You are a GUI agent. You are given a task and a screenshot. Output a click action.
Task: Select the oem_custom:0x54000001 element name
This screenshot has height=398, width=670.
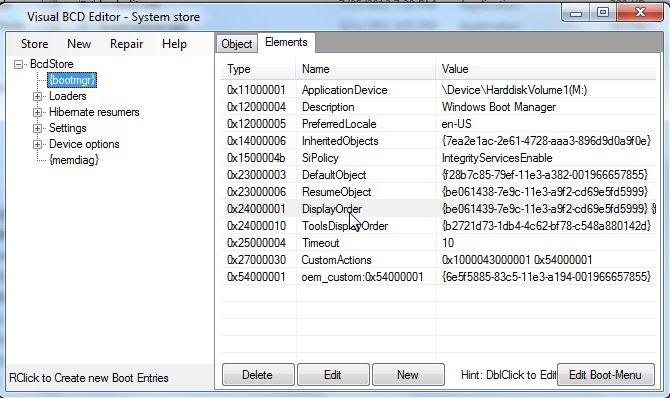(362, 277)
